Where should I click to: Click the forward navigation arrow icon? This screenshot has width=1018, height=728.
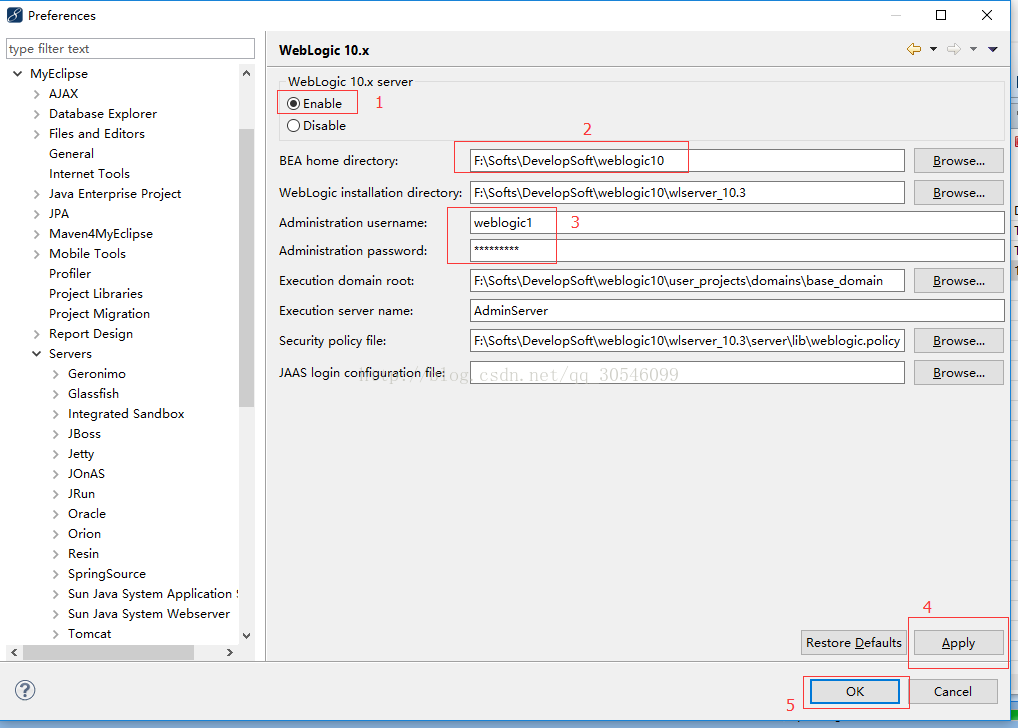point(954,49)
